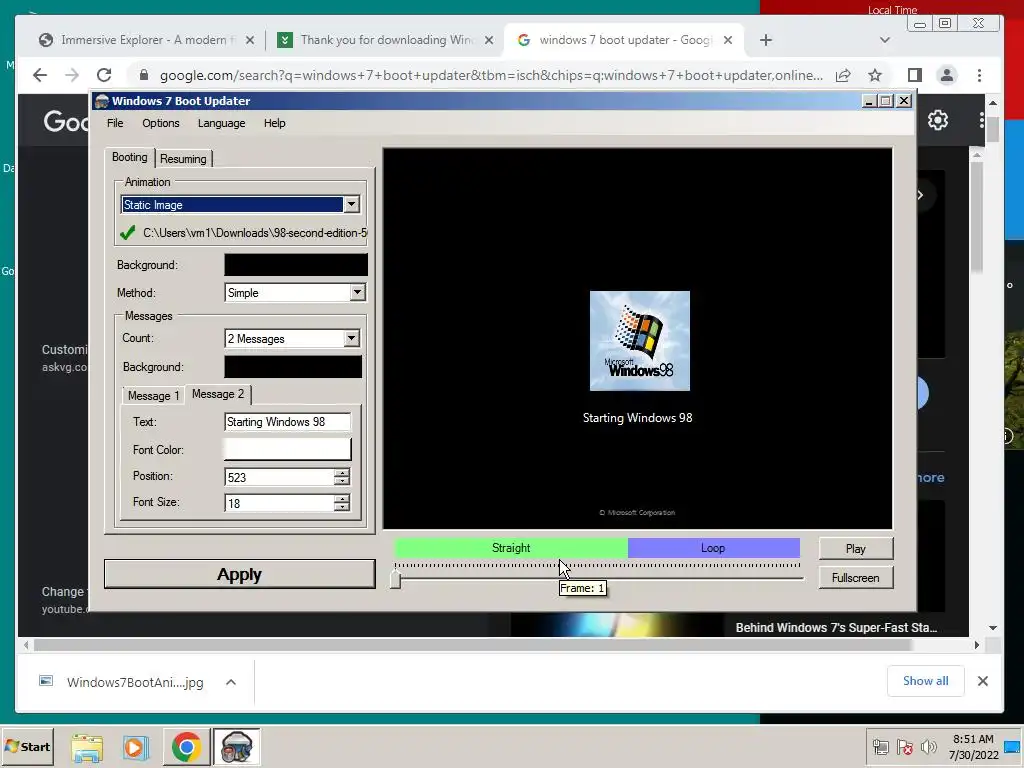Bookmark the page with the star icon
The height and width of the screenshot is (768, 1024).
875,75
